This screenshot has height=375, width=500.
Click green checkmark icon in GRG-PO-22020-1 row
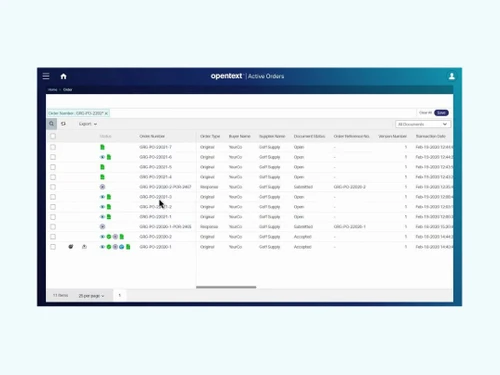coord(109,247)
